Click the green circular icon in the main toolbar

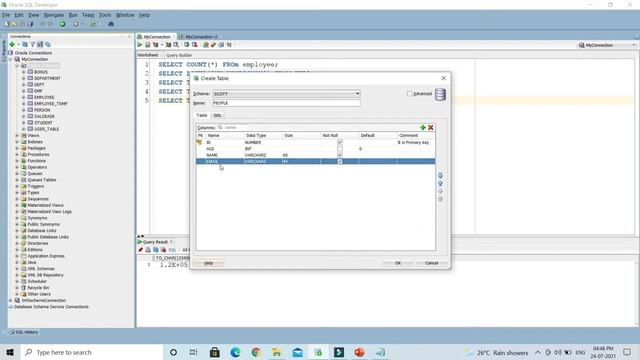[x=62, y=24]
